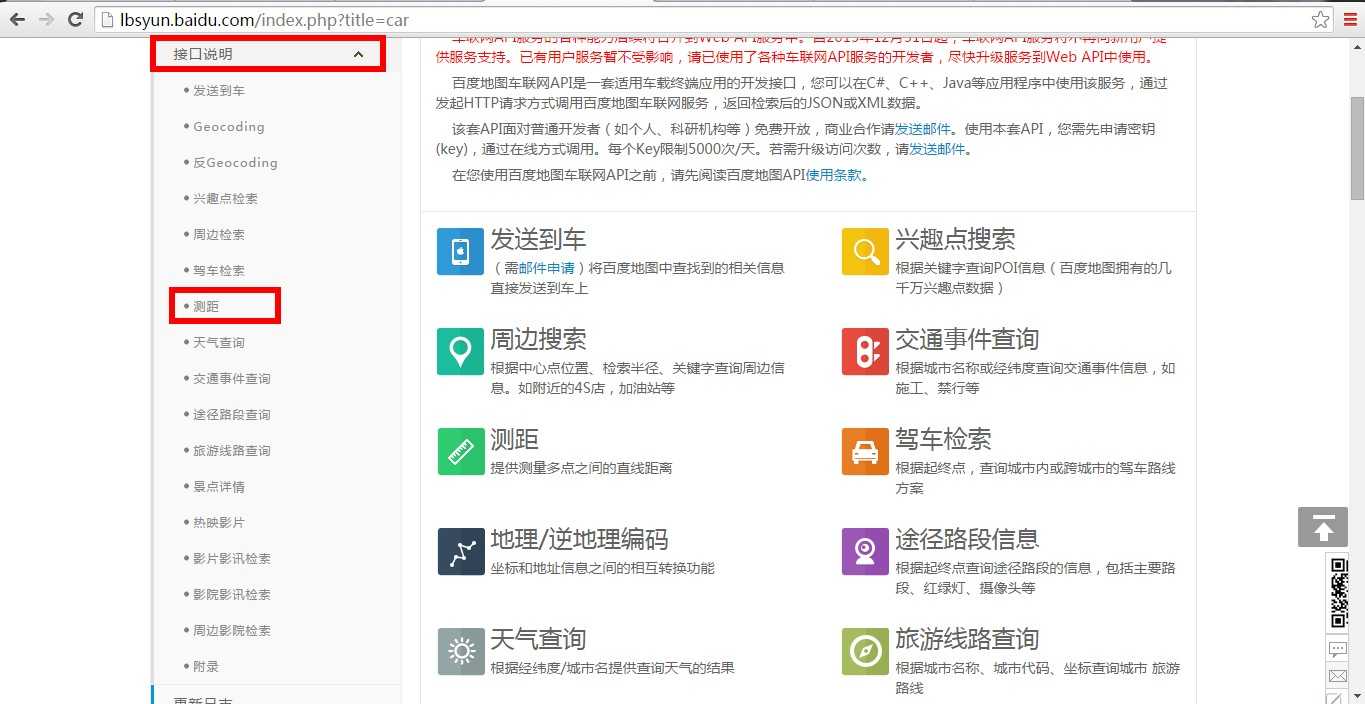Click the blue 发送到车 phone icon
Viewport: 1365px width, 704px height.
(x=460, y=251)
